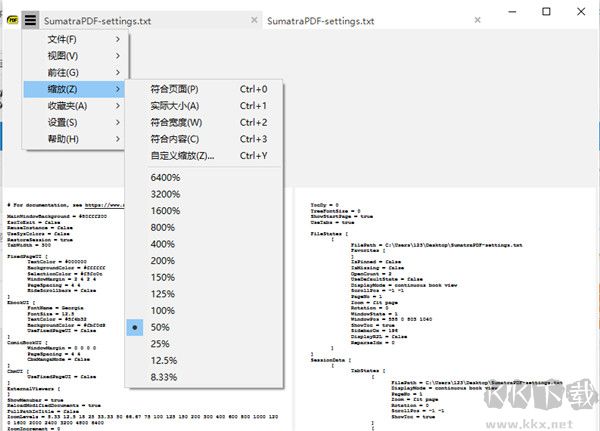Expand submenu arrow next to 文件(F)
Screen dimensions: 600x431
[x=118, y=39]
